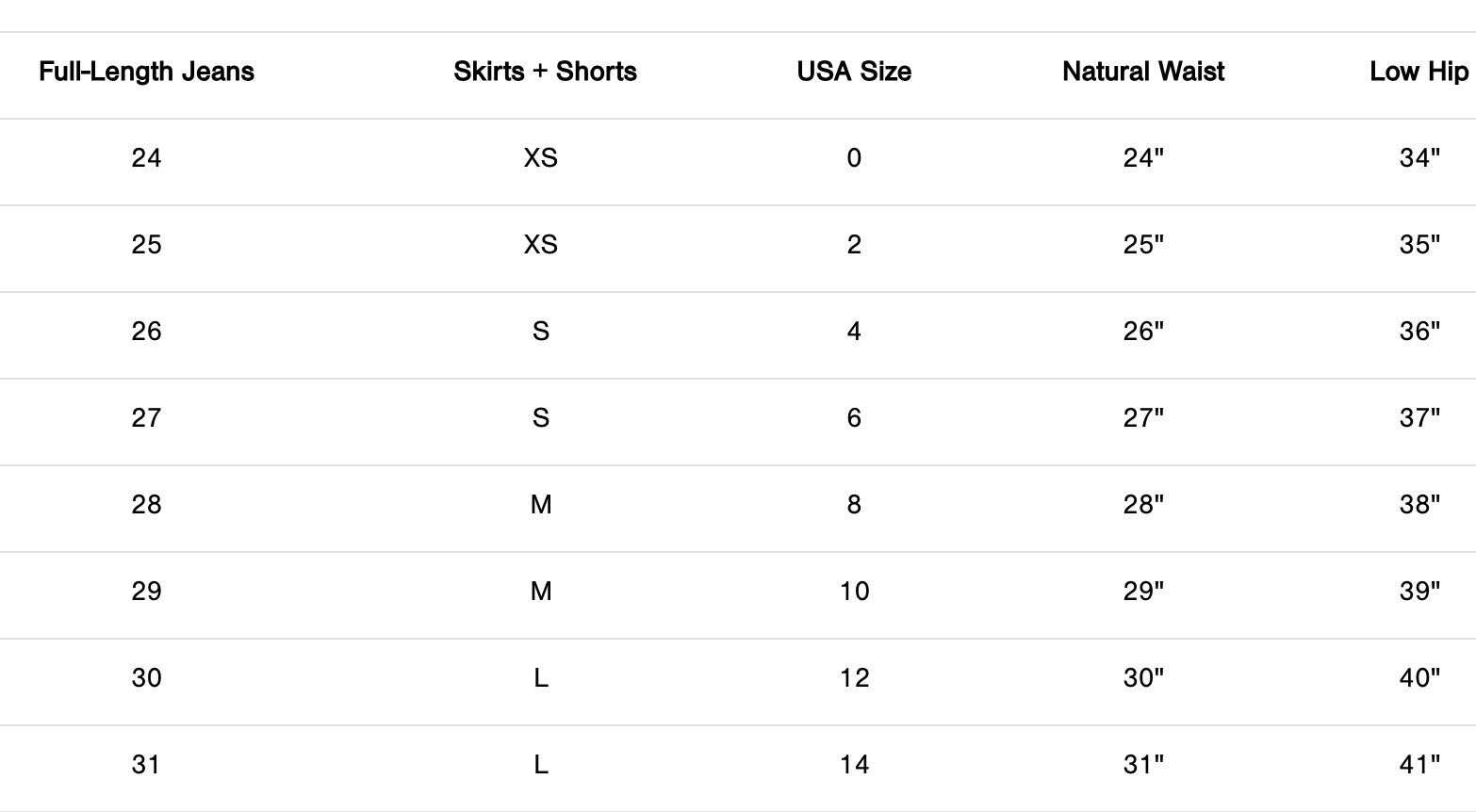Select the 41" Low Hip measurement
Viewport: 1476px width, 812px height.
1419,765
